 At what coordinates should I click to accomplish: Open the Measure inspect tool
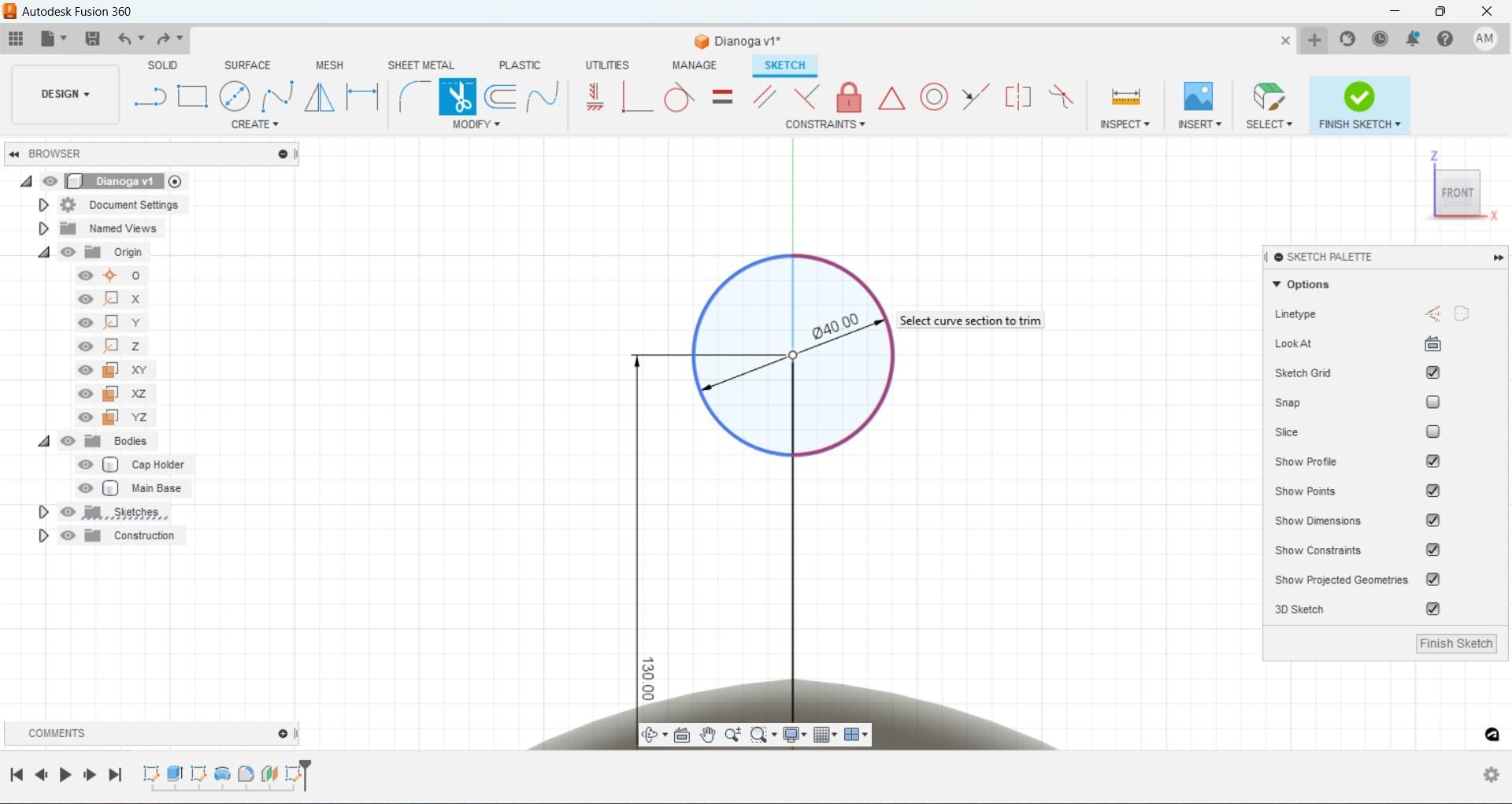[1125, 97]
